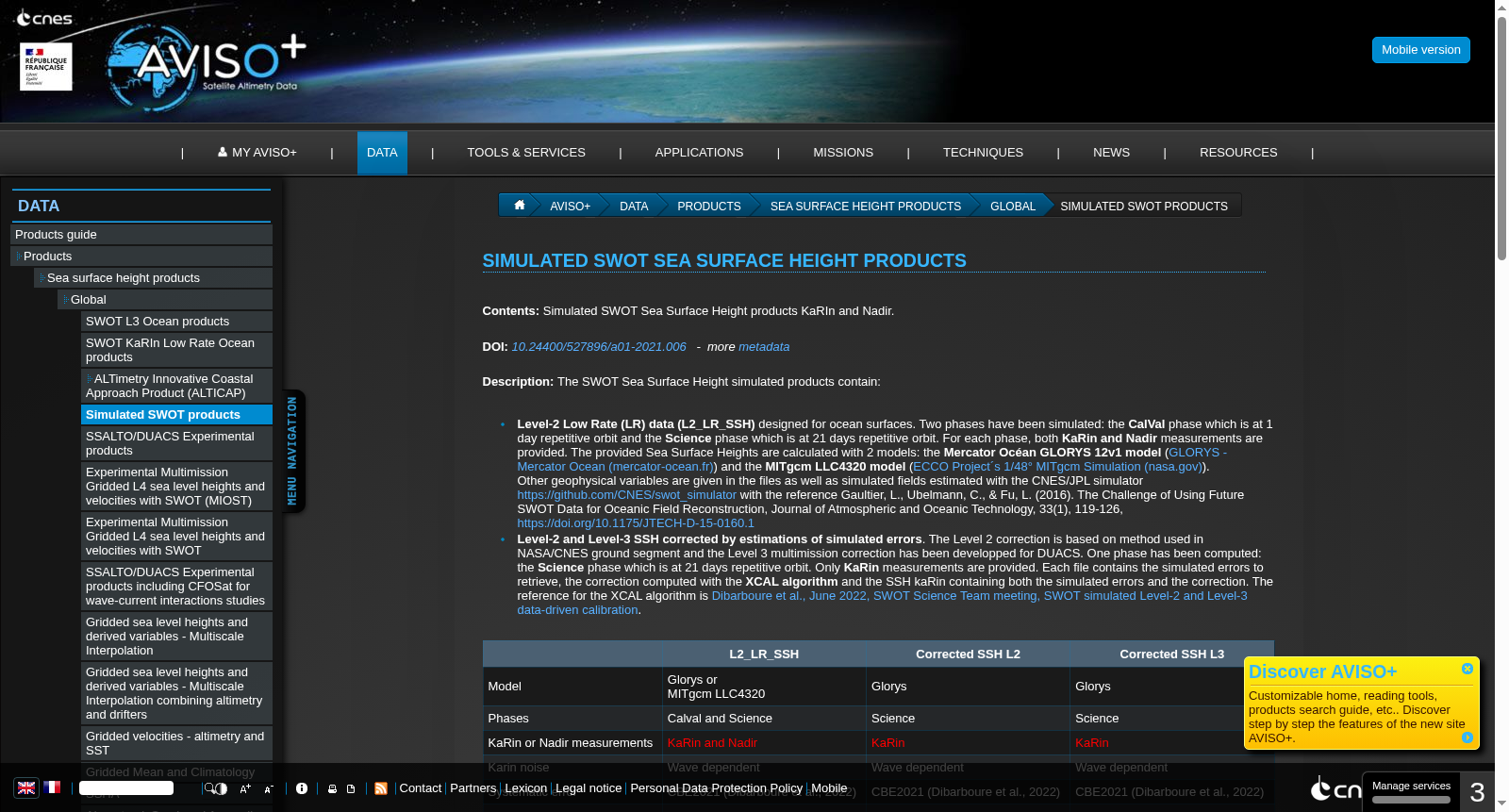Open the TECHNIQUES menu
This screenshot has width=1509, height=812.
[983, 153]
